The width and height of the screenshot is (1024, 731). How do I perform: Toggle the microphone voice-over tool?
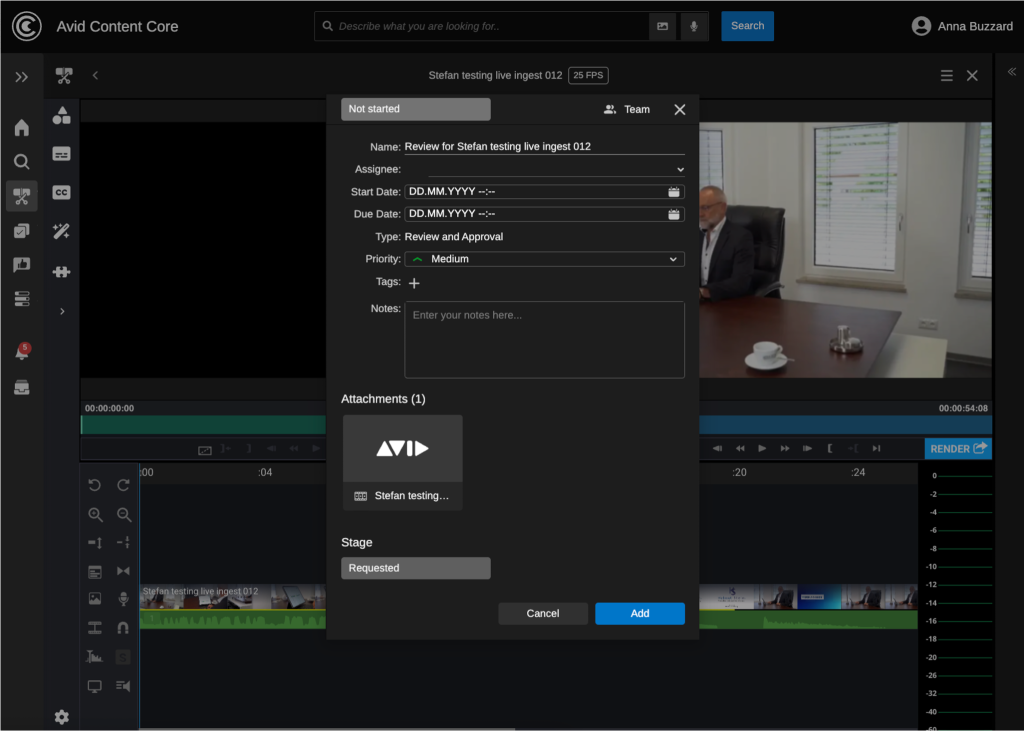(123, 599)
